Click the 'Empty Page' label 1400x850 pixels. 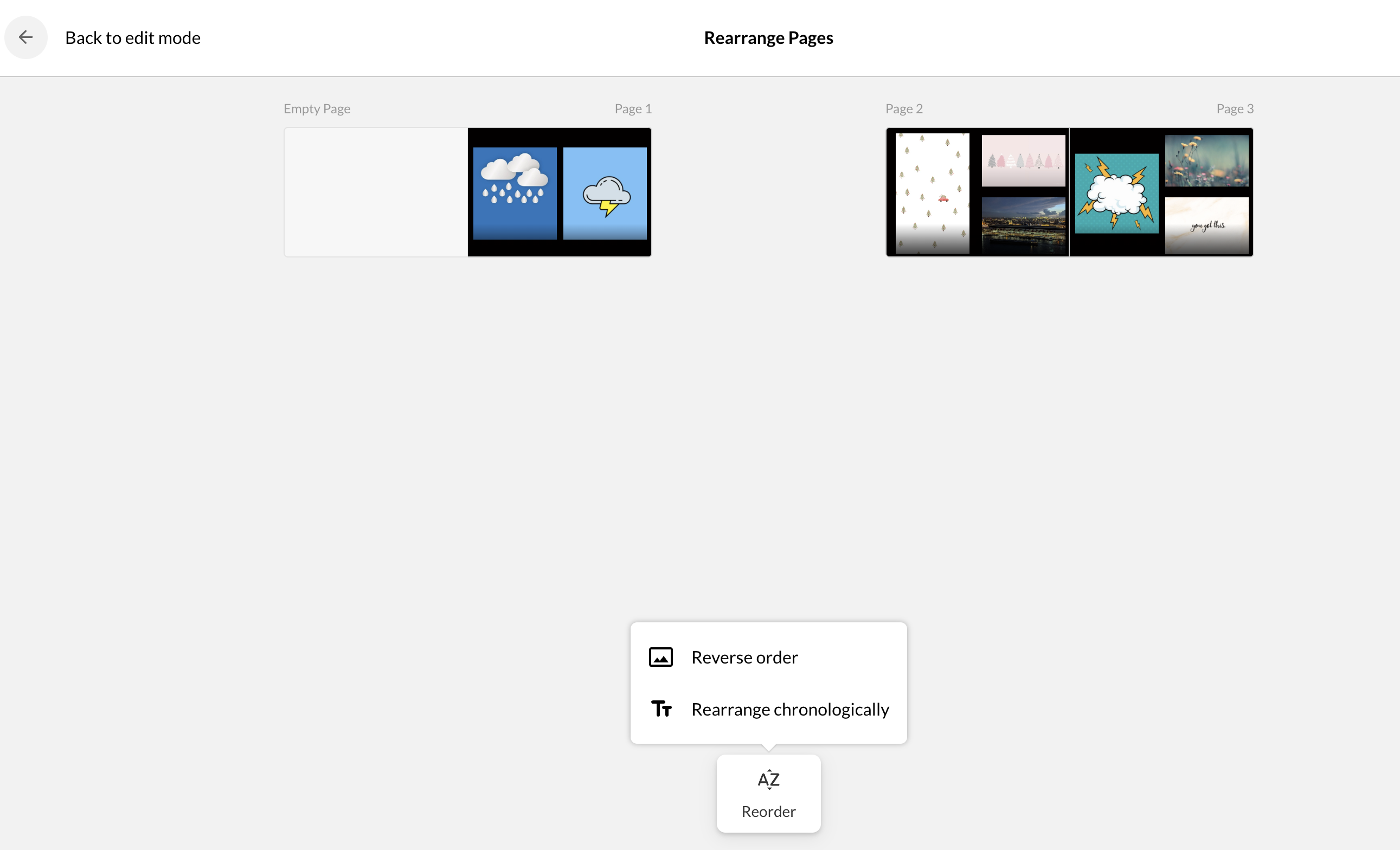[317, 108]
